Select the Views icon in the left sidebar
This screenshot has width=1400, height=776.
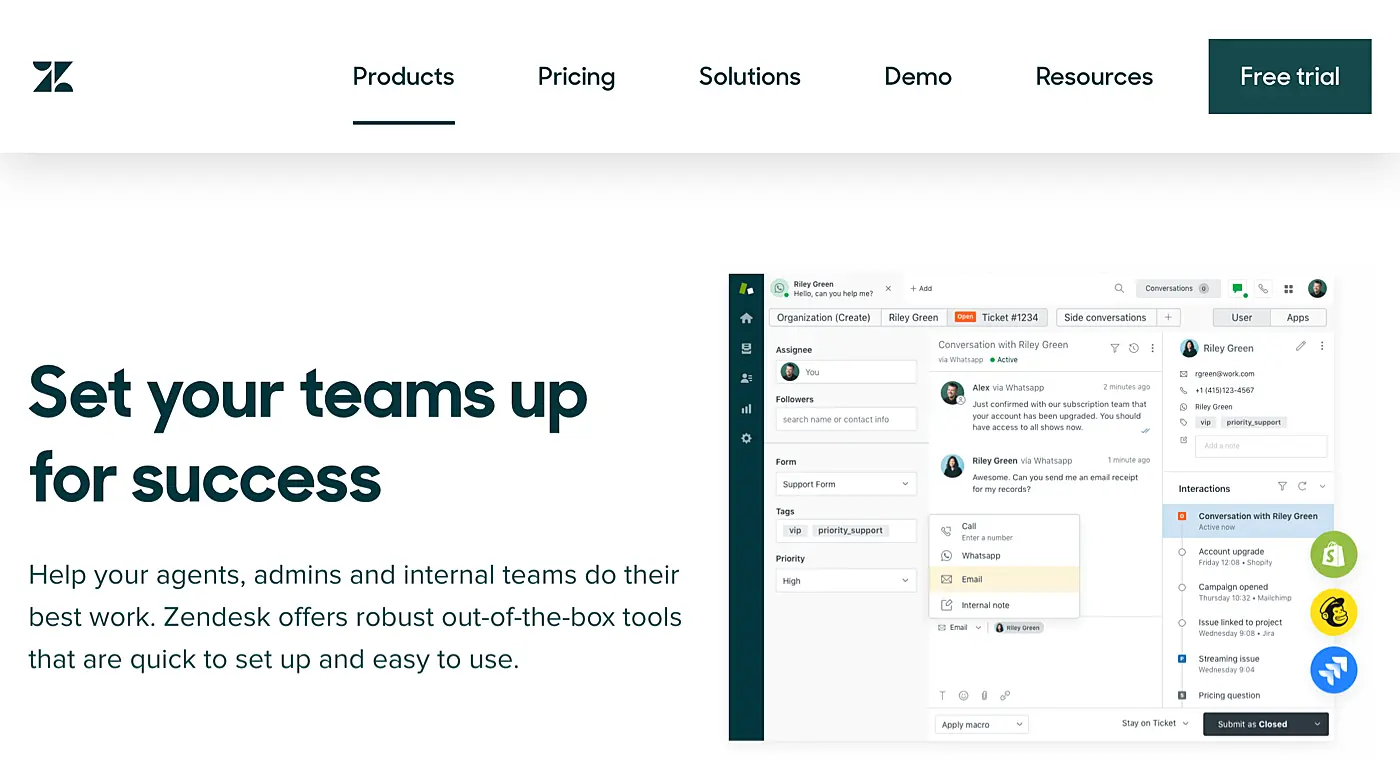point(746,348)
